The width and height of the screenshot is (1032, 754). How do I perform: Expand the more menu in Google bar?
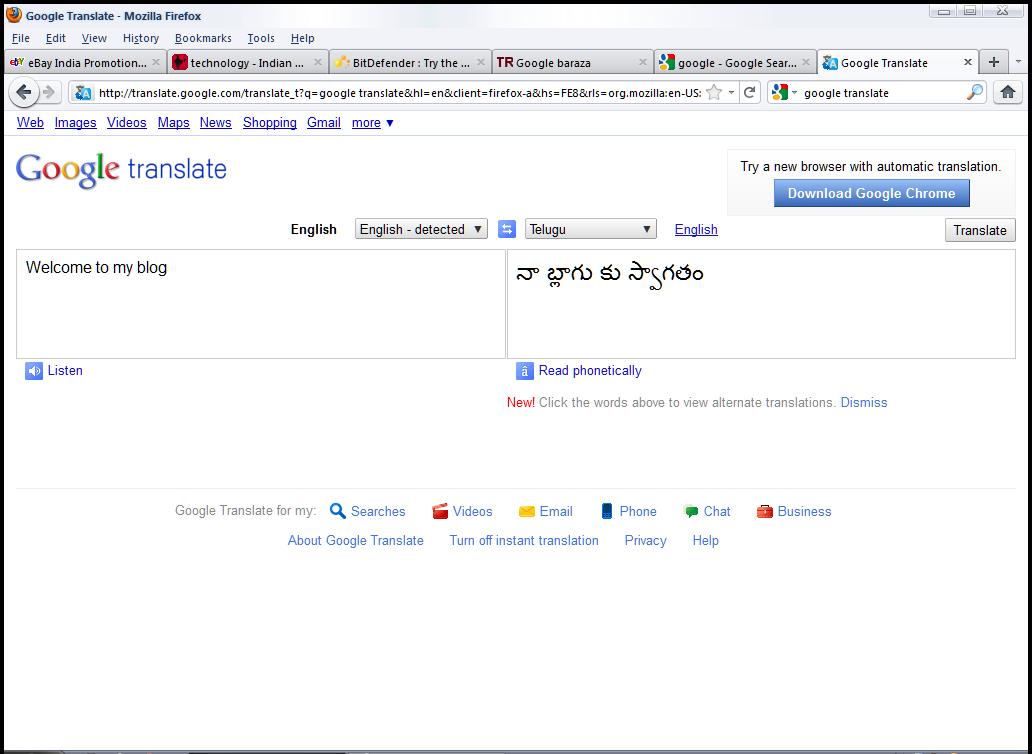[373, 122]
